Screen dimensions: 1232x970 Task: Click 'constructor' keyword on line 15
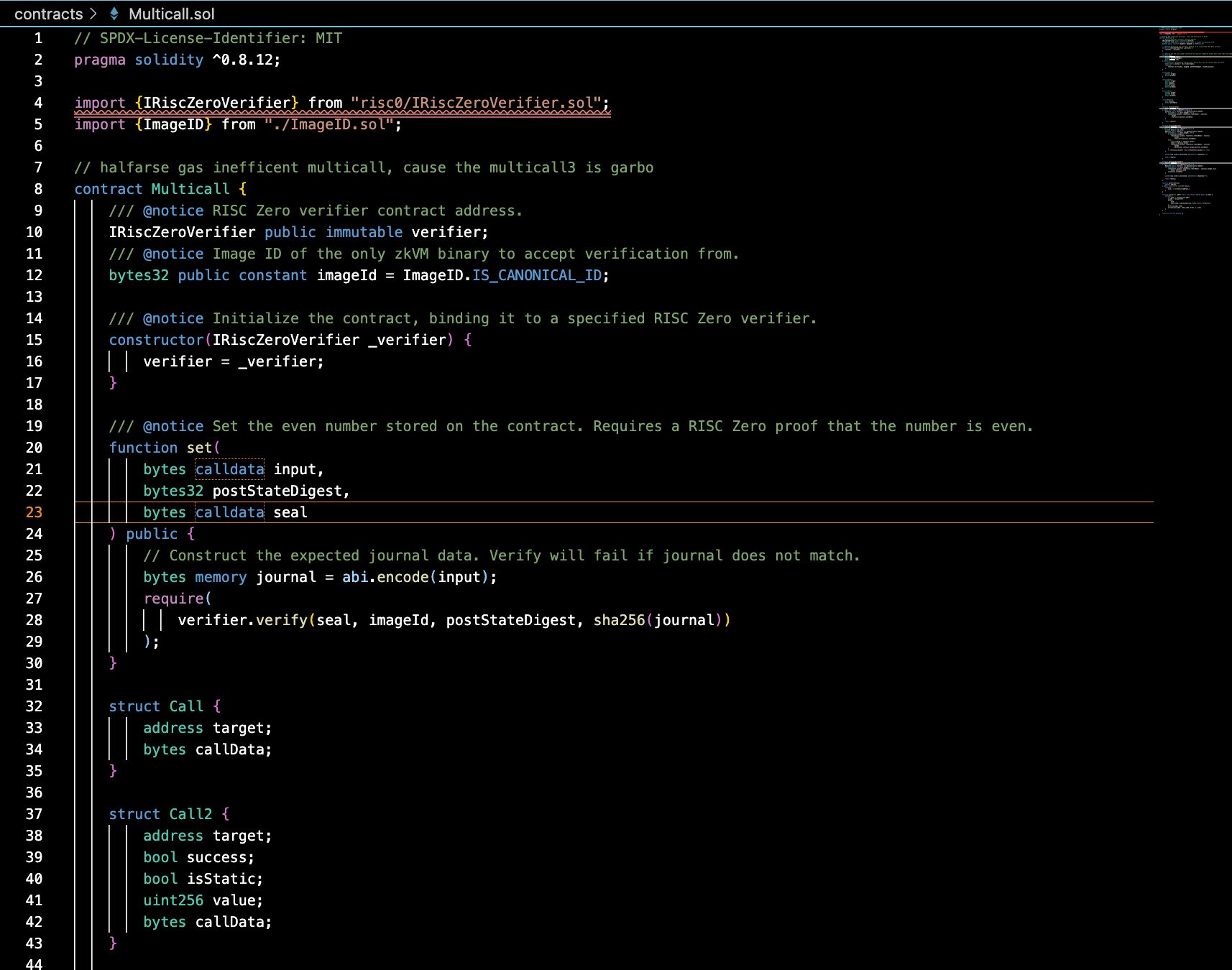[157, 340]
